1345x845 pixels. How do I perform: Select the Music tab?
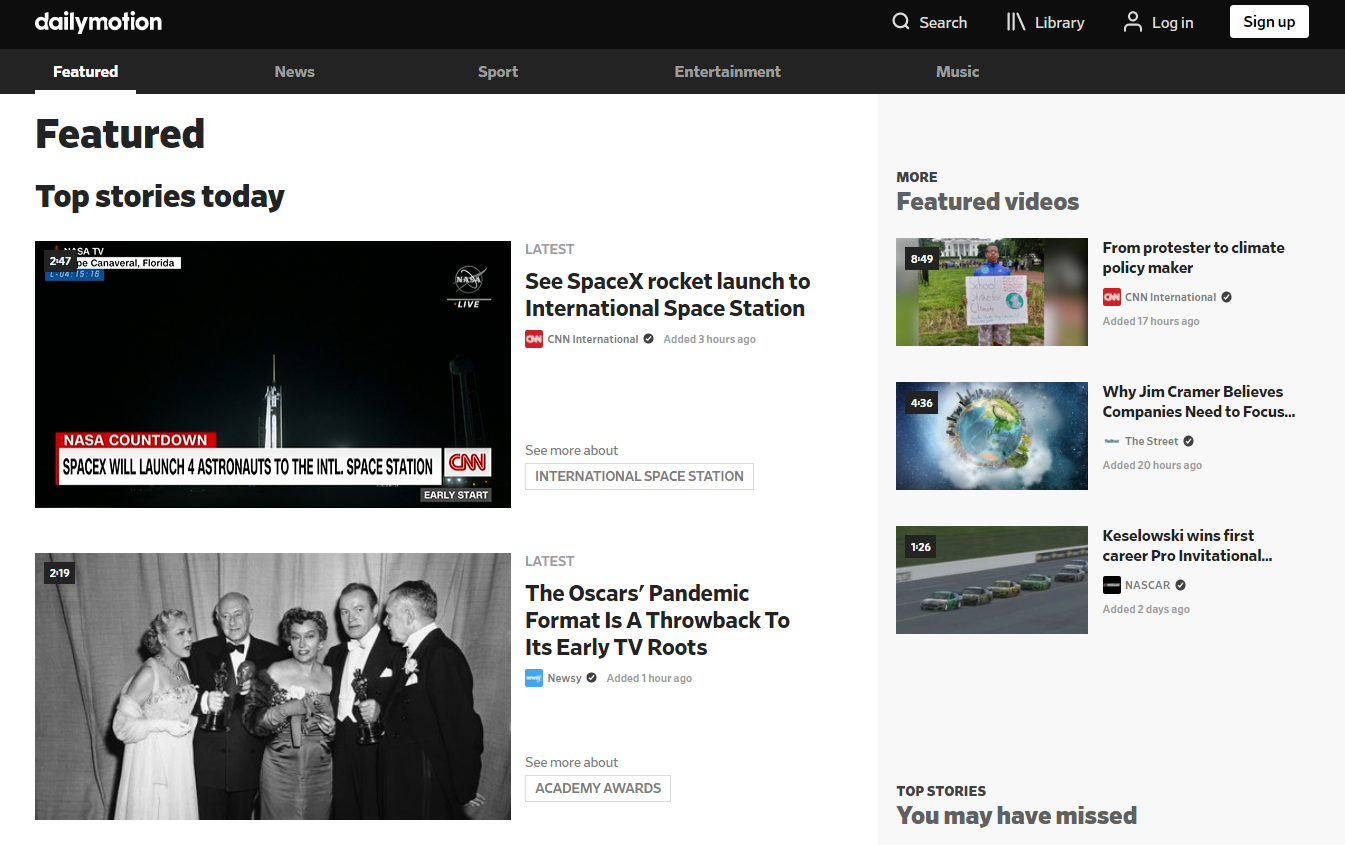(x=957, y=72)
